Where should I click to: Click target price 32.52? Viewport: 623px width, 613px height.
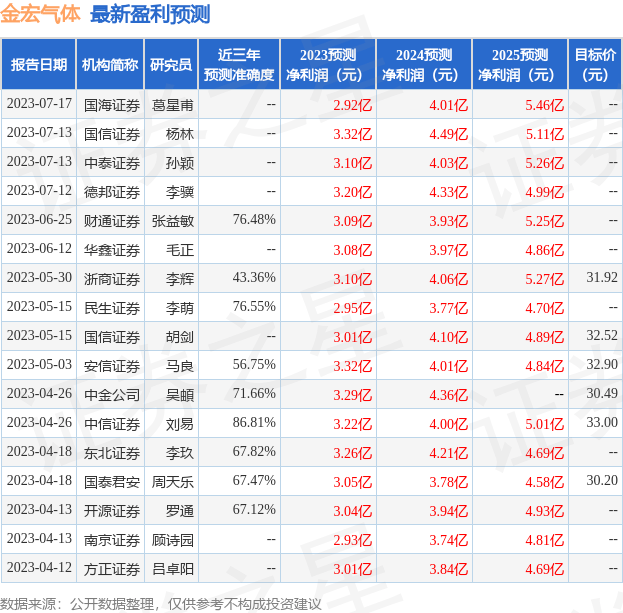tap(602, 336)
